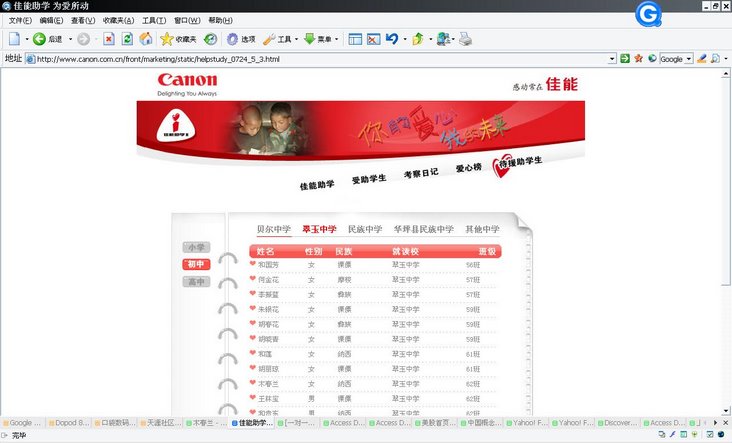Switch to the 贝尔中学 school tab
Screen dimensions: 732x443
click(273, 229)
